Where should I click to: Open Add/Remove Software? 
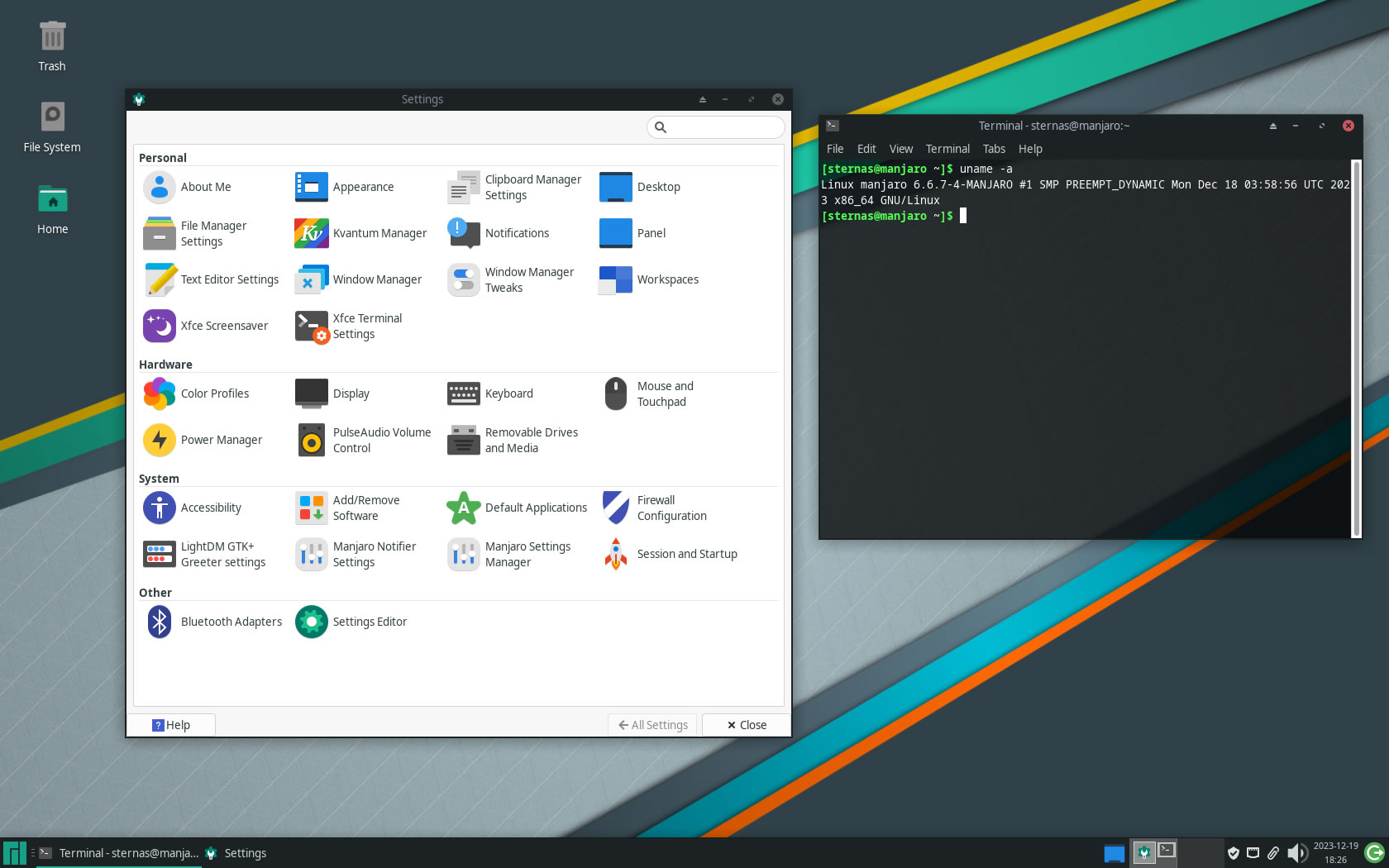click(348, 508)
